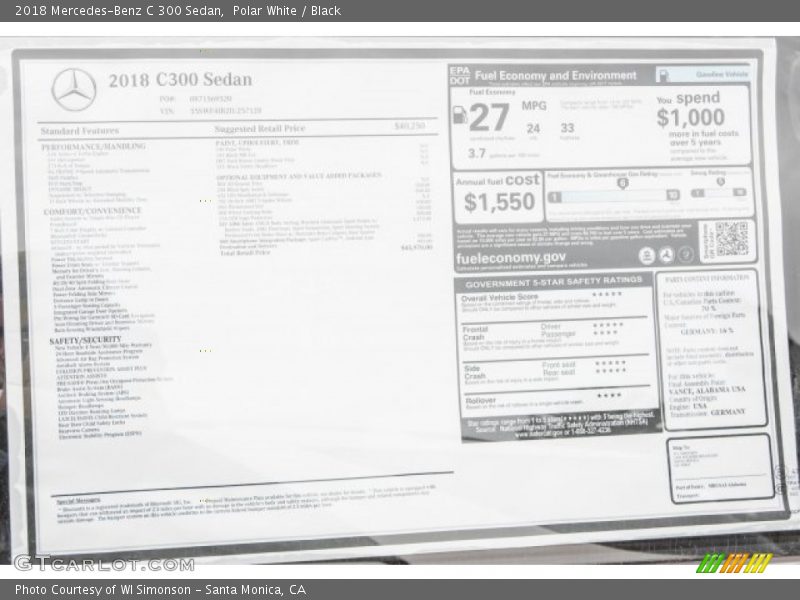Click the smog rating scale

pyautogui.click(x=719, y=192)
